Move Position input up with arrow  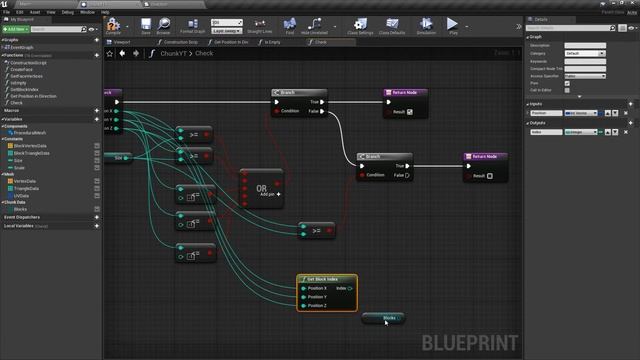point(608,113)
